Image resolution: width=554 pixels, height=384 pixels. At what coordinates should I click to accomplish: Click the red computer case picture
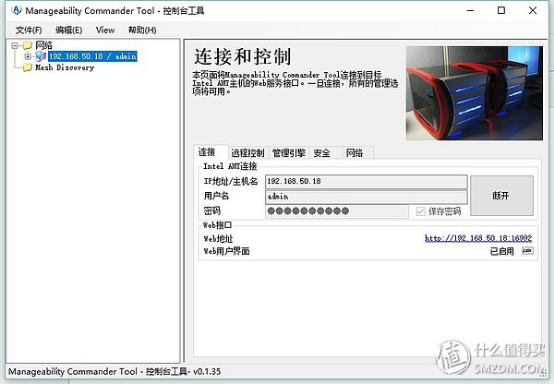point(474,93)
